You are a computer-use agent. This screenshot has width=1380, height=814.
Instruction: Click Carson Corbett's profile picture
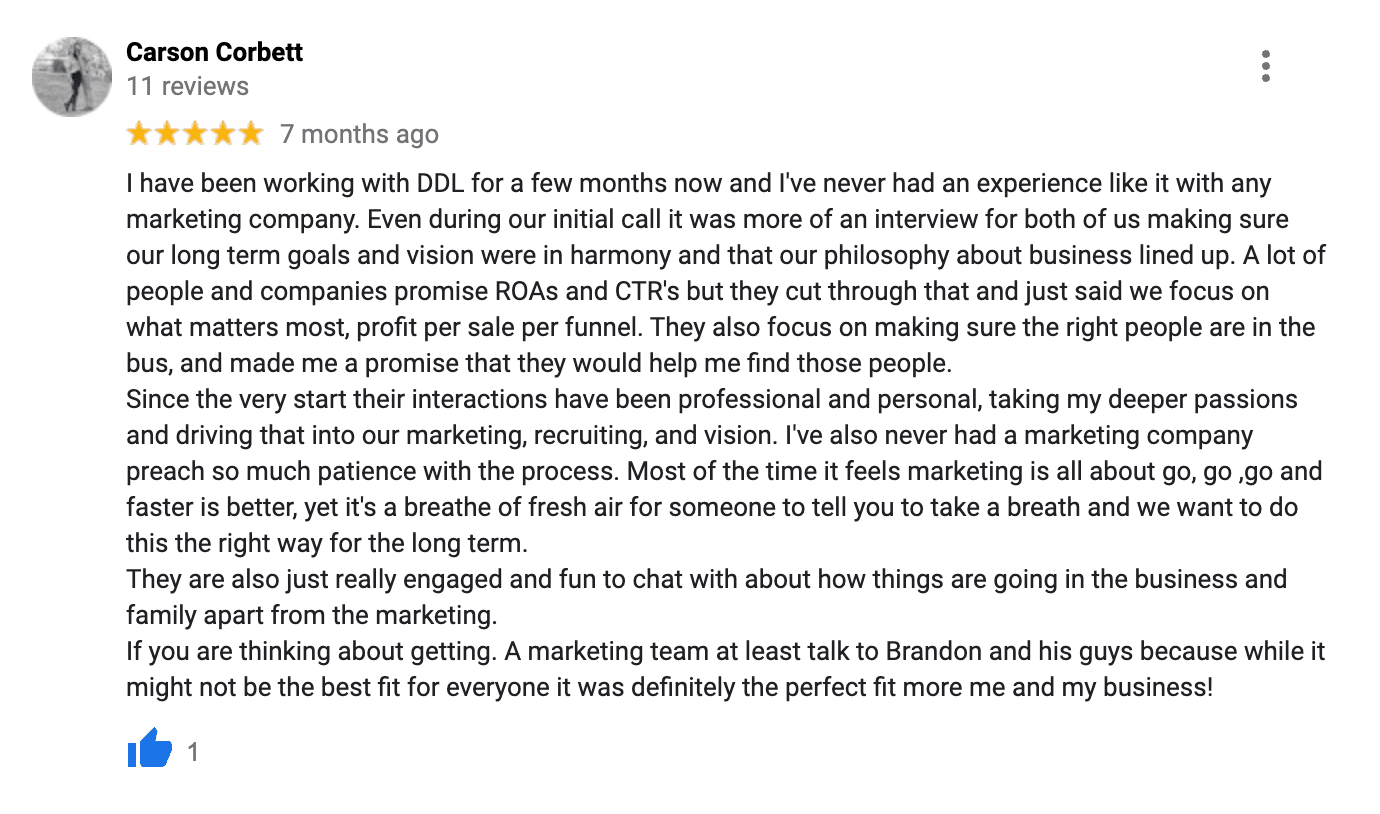coord(72,77)
